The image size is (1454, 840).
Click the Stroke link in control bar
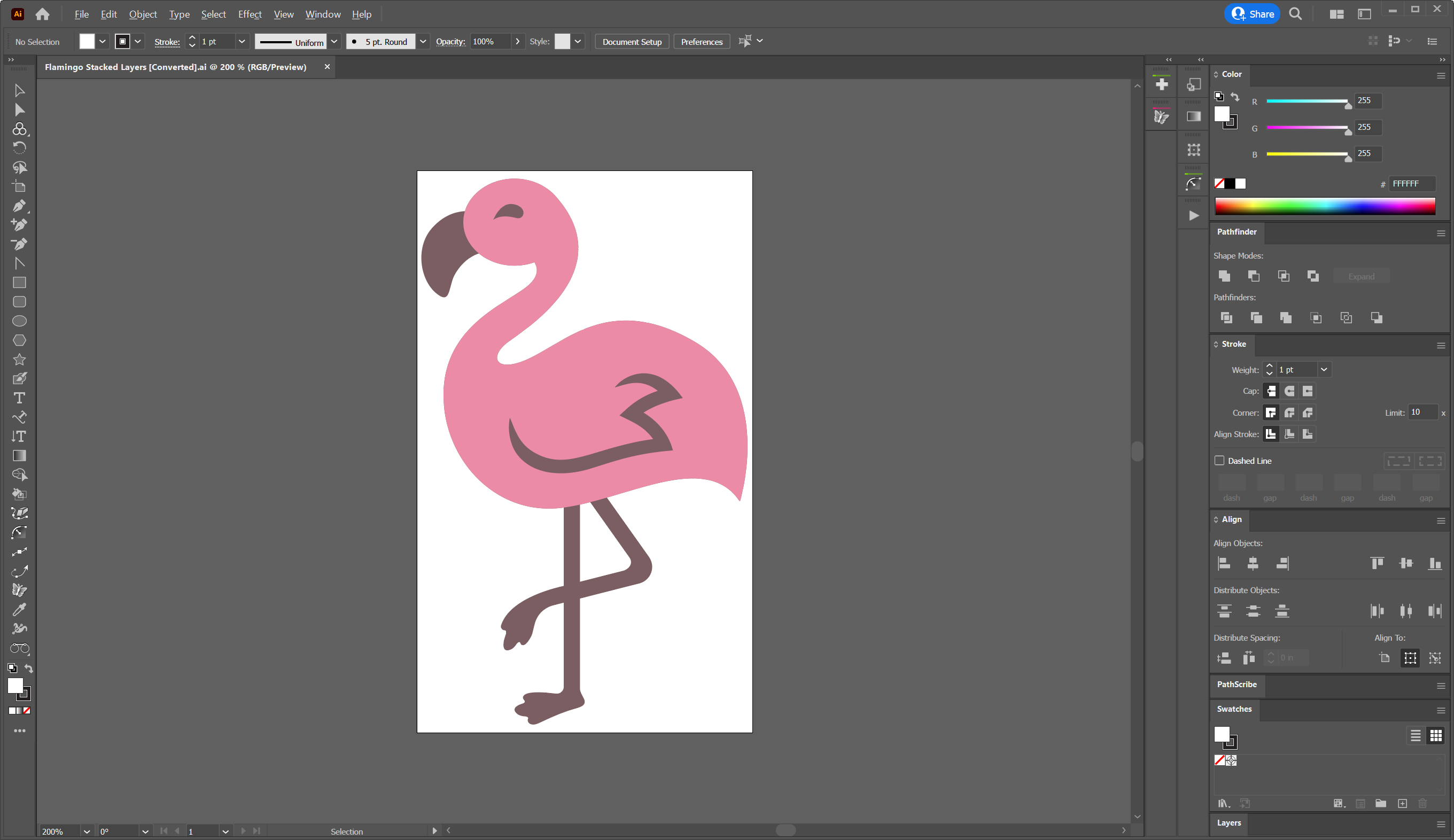click(167, 42)
